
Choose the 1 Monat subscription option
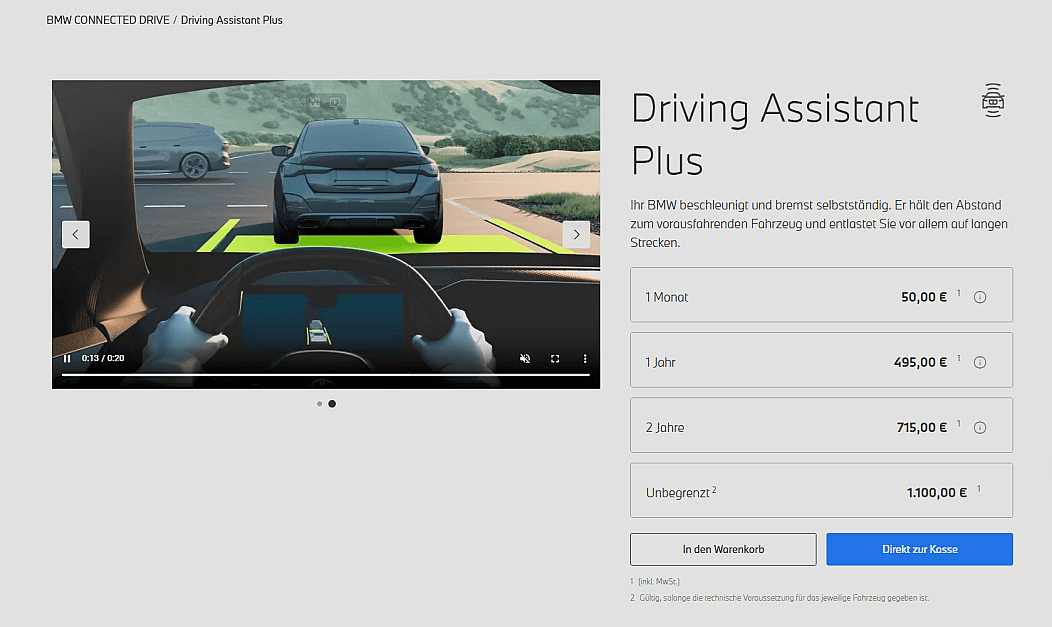[x=821, y=295]
